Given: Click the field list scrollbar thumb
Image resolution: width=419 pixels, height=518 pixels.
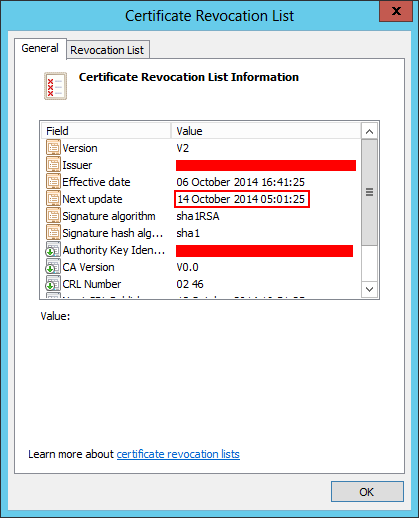Looking at the screenshot, I should point(369,192).
